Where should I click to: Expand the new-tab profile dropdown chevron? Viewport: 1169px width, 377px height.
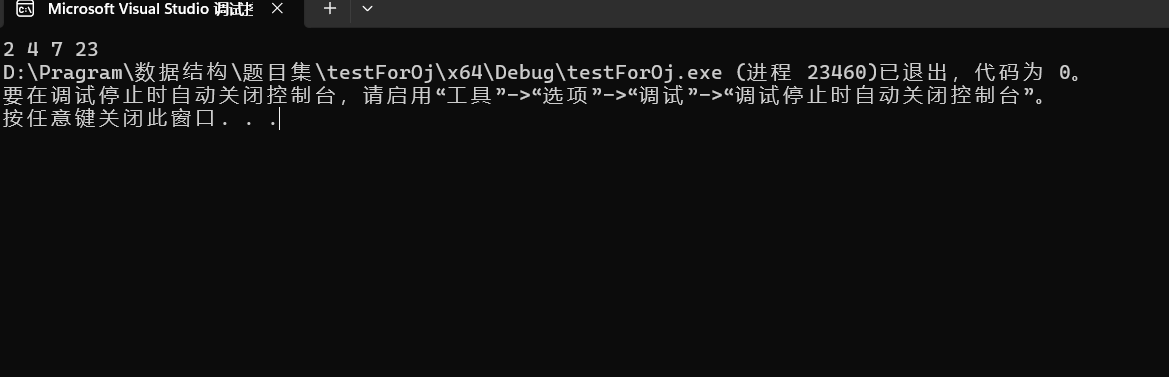[x=367, y=9]
